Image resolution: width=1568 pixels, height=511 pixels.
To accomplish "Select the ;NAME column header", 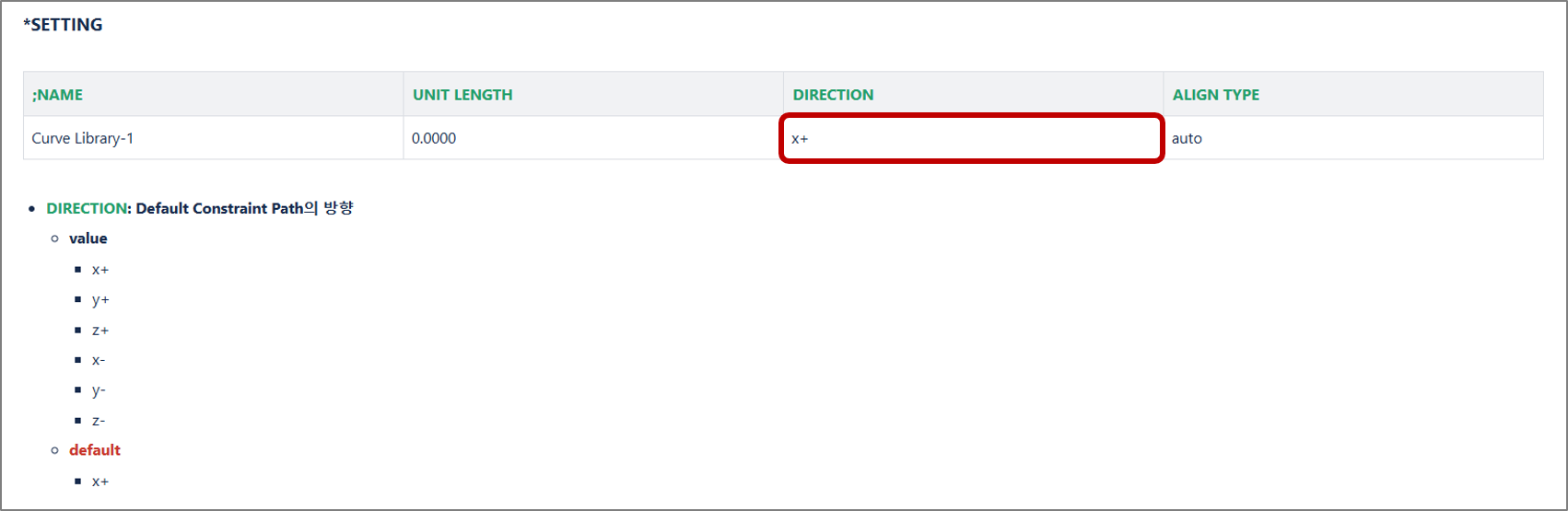I will coord(57,95).
